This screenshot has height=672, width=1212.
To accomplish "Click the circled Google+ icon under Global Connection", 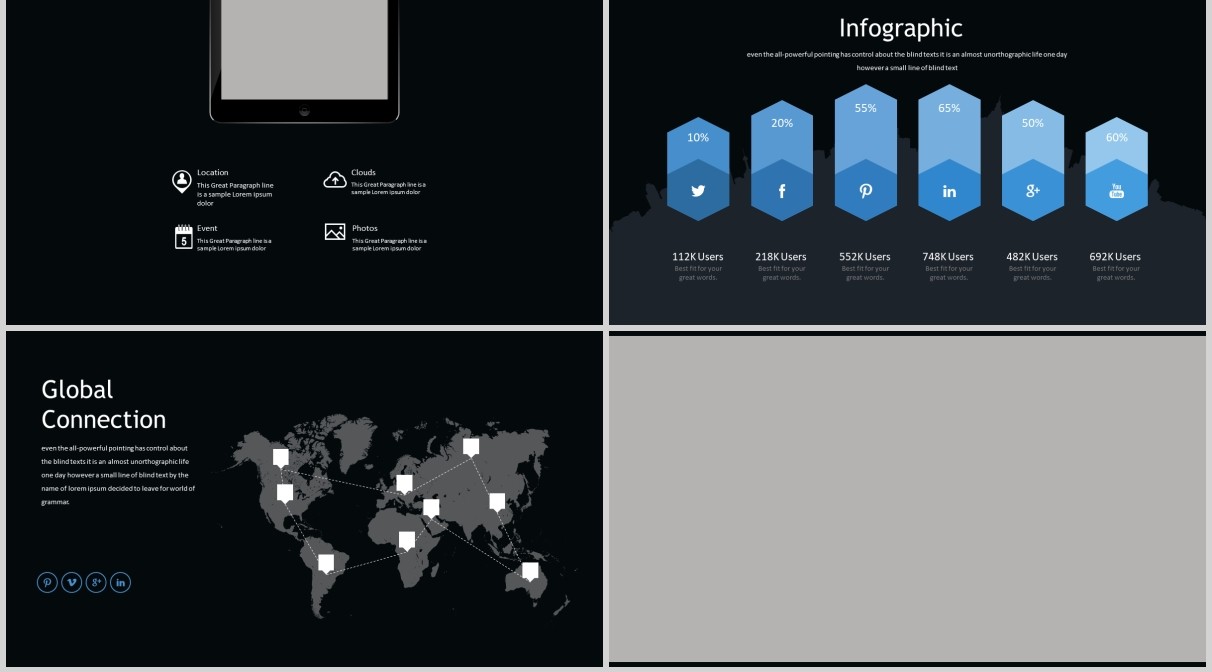I will (x=96, y=582).
